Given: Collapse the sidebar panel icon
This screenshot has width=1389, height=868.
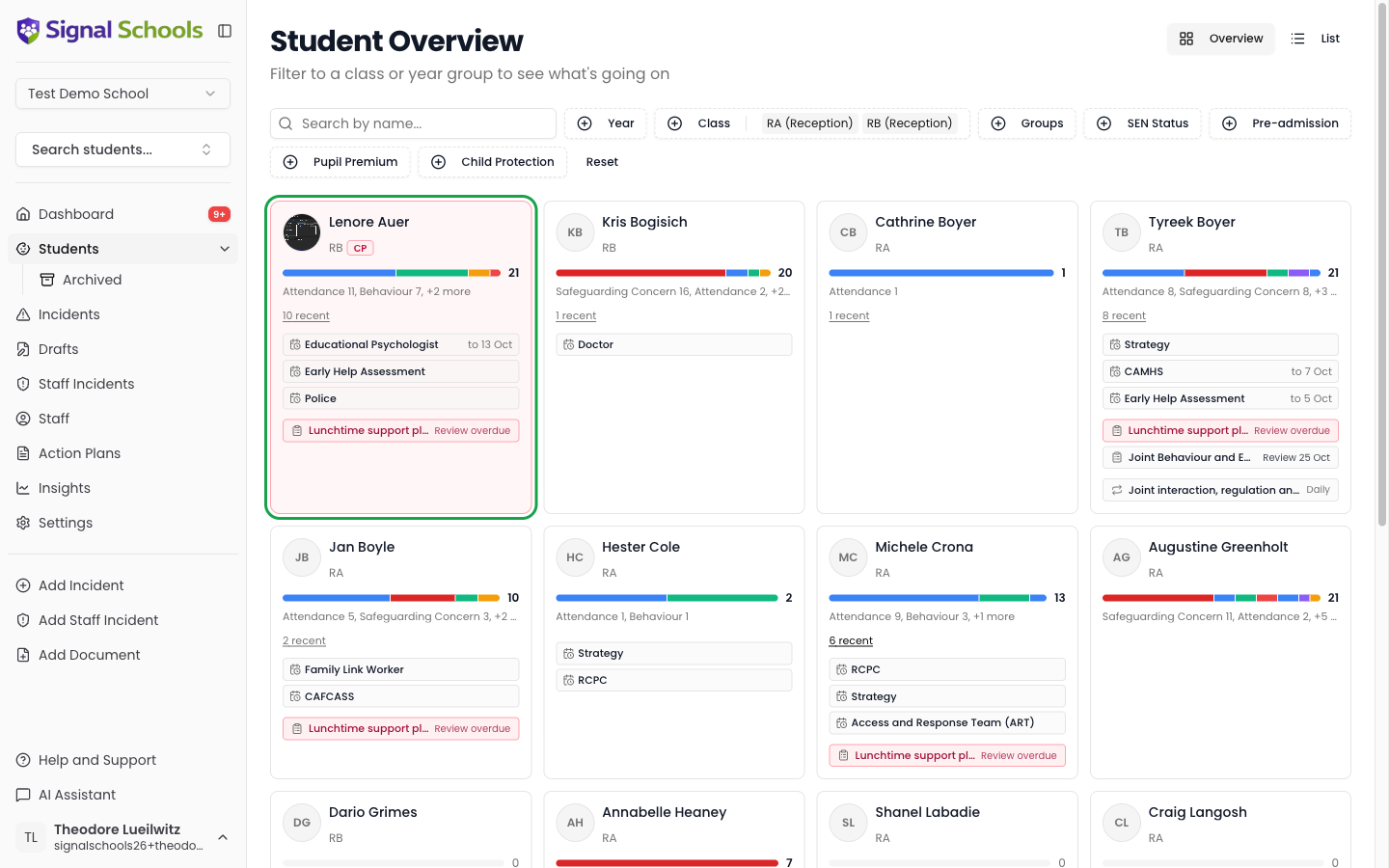Looking at the screenshot, I should (225, 31).
